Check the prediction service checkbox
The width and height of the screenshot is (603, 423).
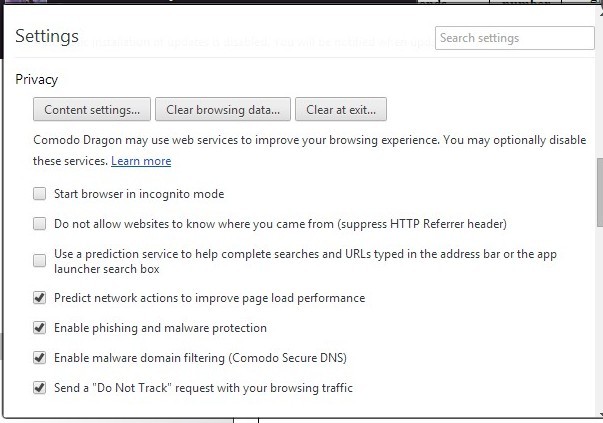pyautogui.click(x=40, y=261)
